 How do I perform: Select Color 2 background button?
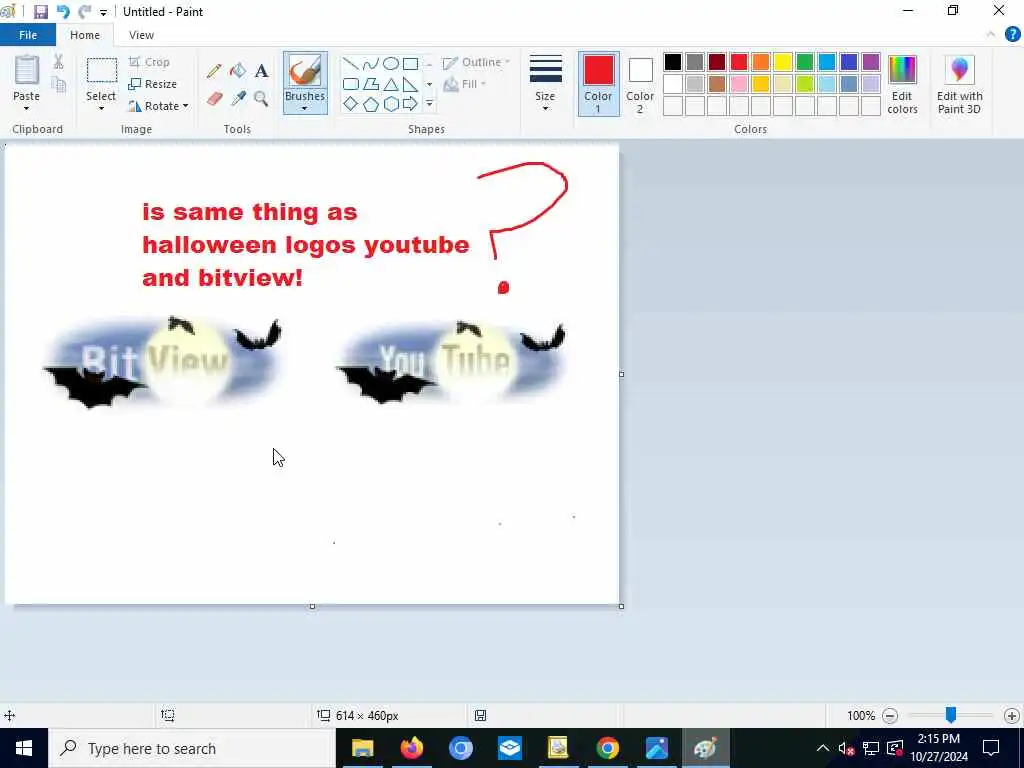[640, 84]
